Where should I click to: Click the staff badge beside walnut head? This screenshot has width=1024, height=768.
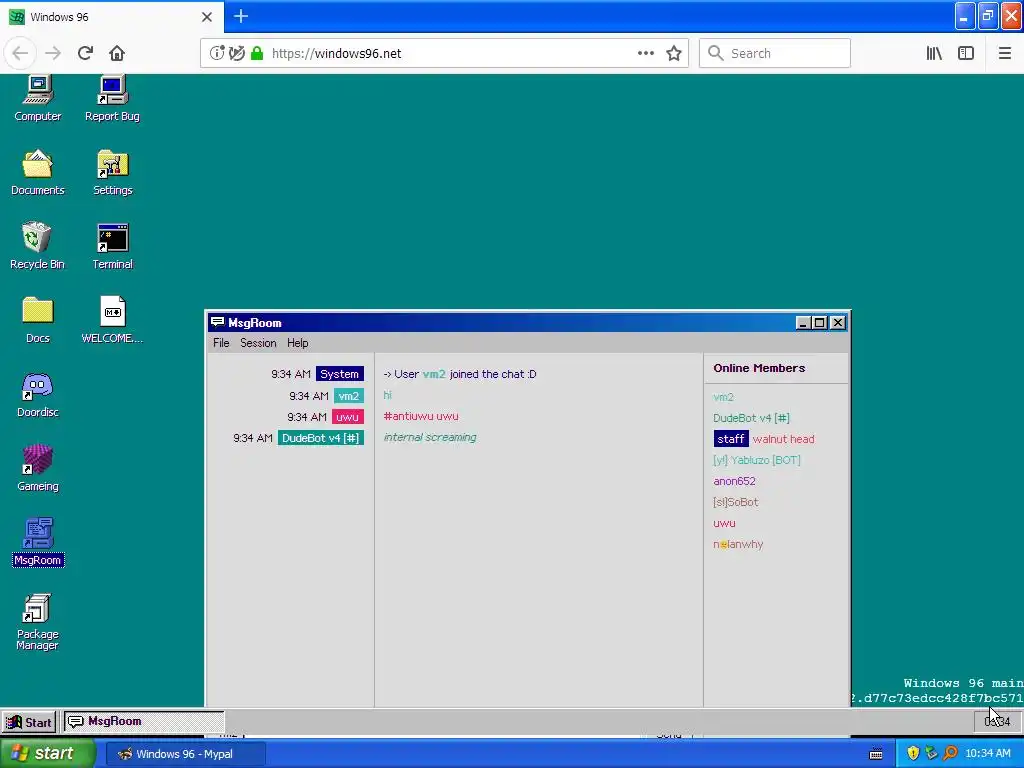tap(731, 439)
